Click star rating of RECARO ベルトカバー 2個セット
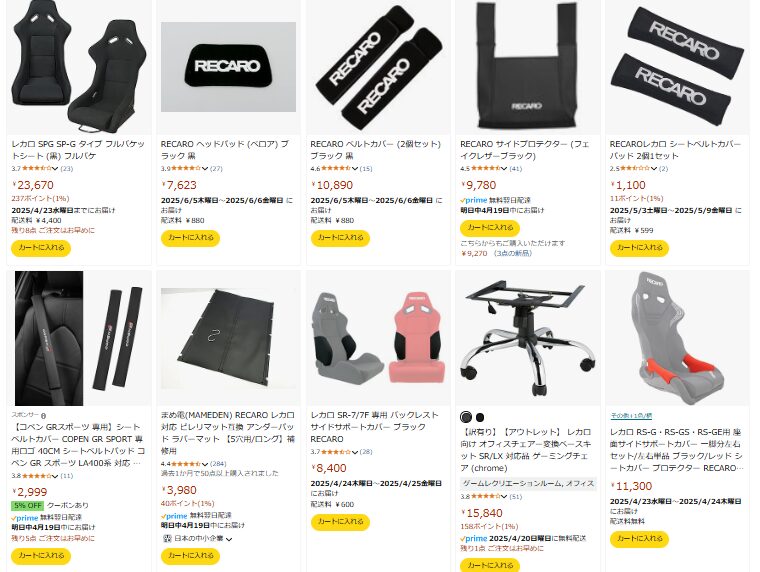This screenshot has width=760, height=572. pyautogui.click(x=336, y=168)
